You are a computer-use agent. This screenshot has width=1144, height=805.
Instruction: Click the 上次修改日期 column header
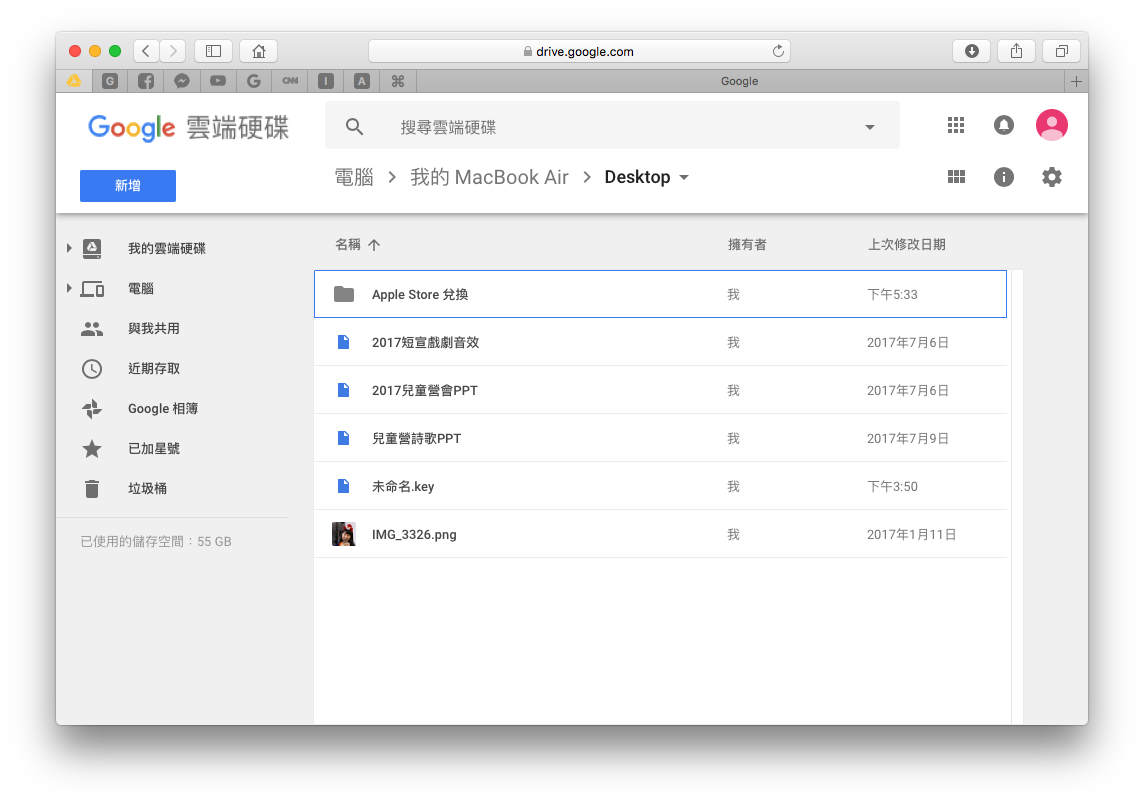point(906,244)
